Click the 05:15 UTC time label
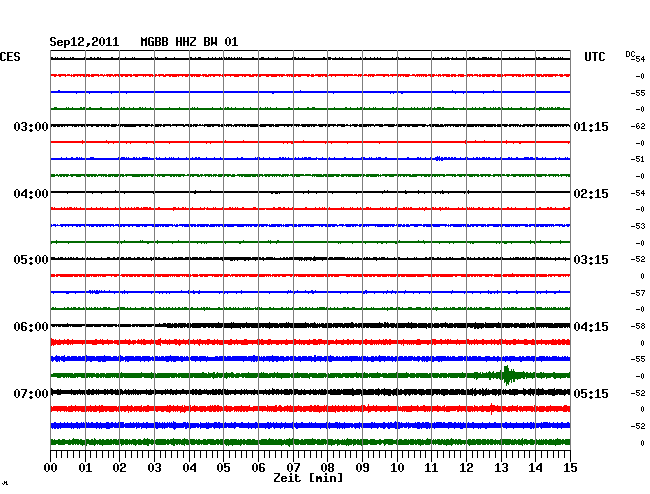The image size is (650, 494). click(x=591, y=393)
